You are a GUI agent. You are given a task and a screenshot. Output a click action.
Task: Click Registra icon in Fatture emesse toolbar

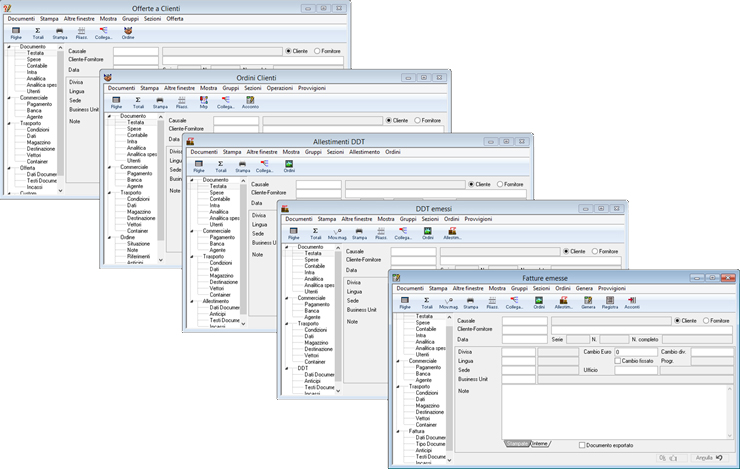609,302
